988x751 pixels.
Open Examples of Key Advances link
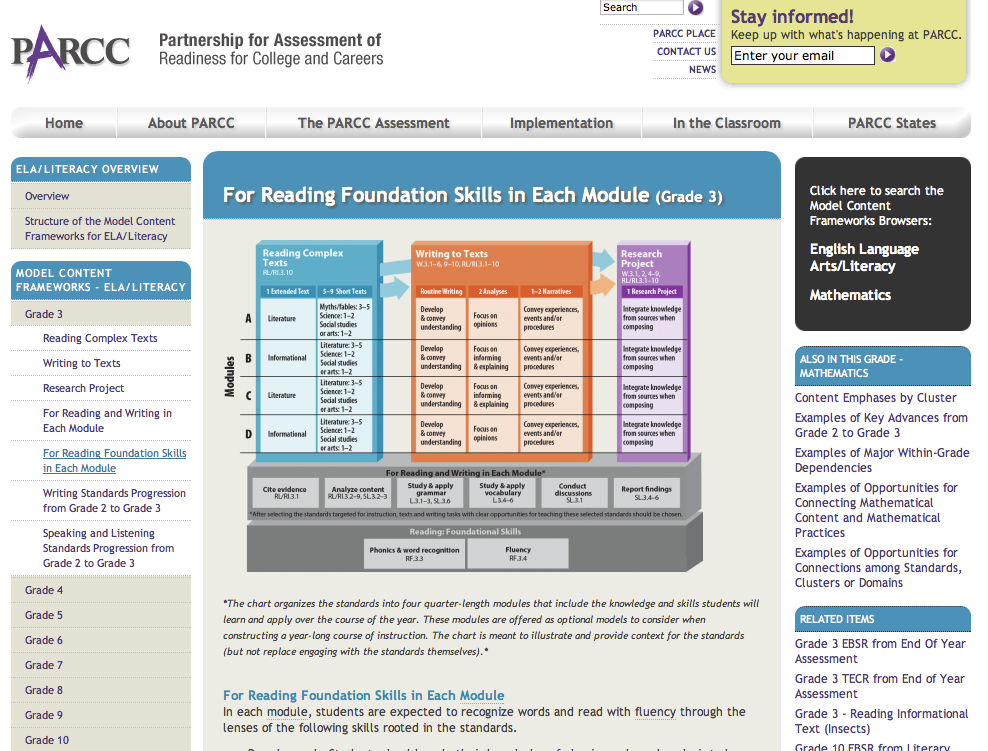point(881,425)
